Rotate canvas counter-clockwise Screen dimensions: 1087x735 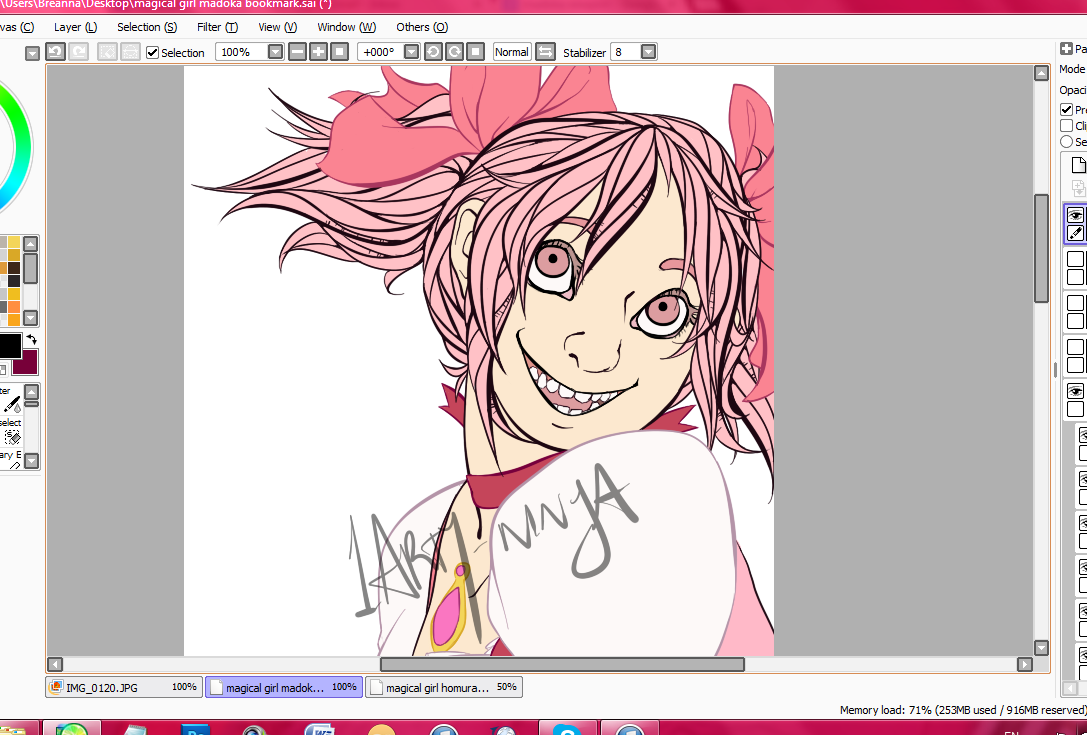click(x=433, y=52)
